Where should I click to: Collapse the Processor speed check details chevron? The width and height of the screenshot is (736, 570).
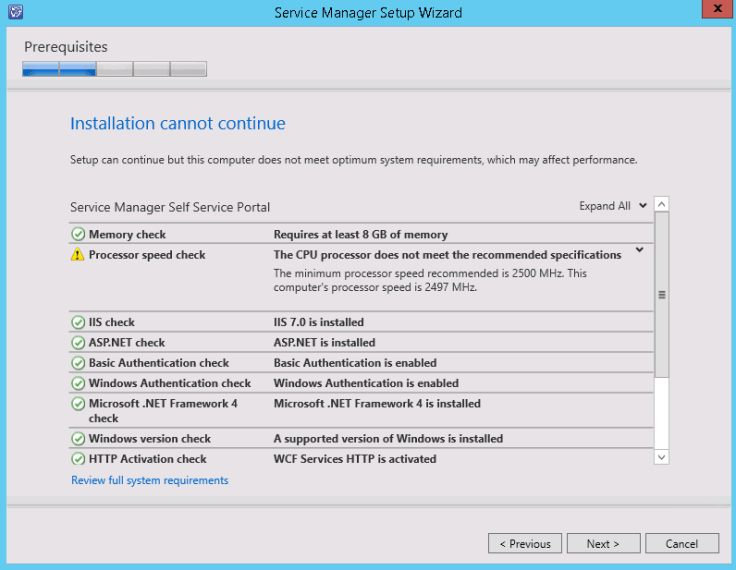coord(639,250)
